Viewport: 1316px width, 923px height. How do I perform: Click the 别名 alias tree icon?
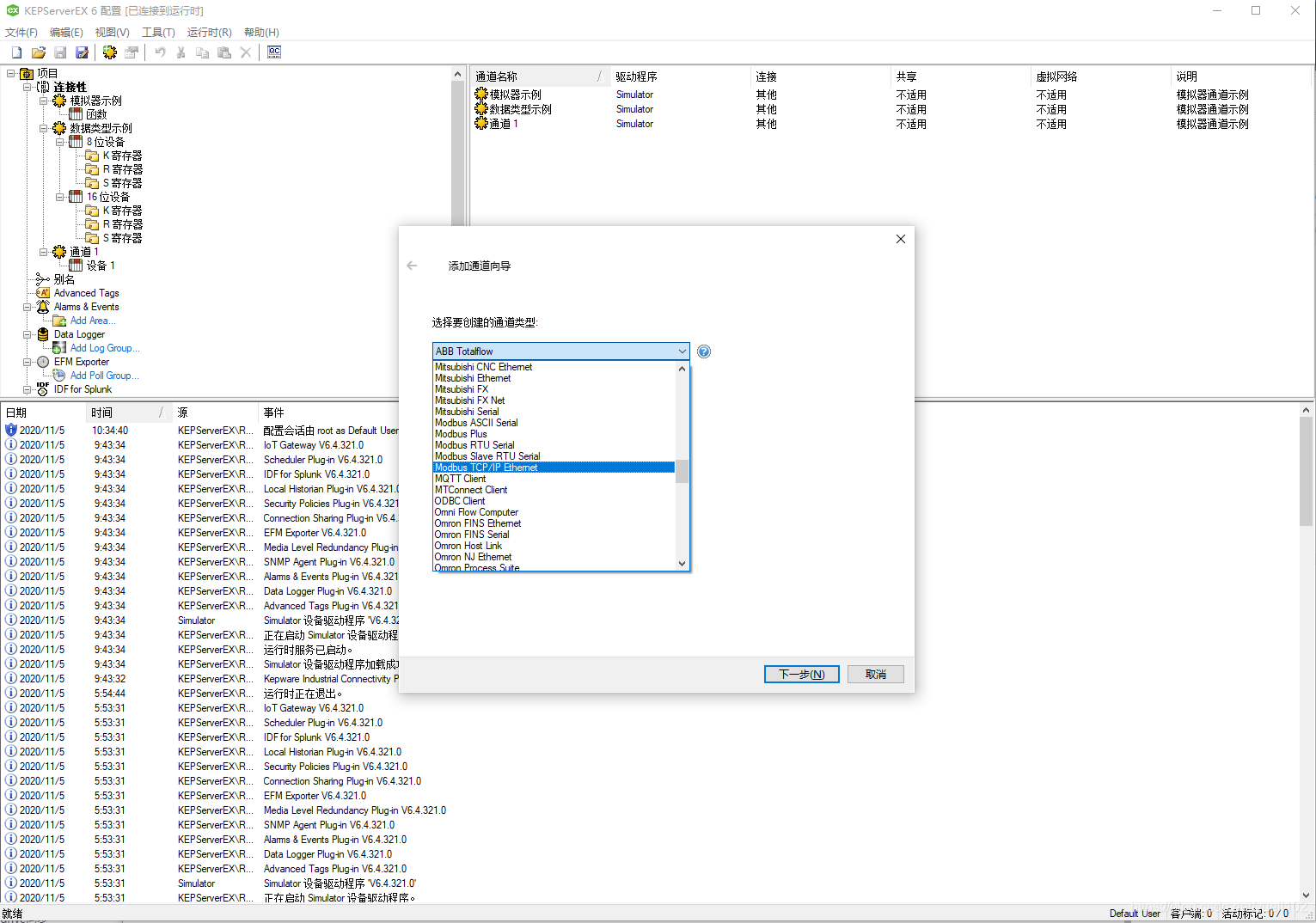coord(43,279)
